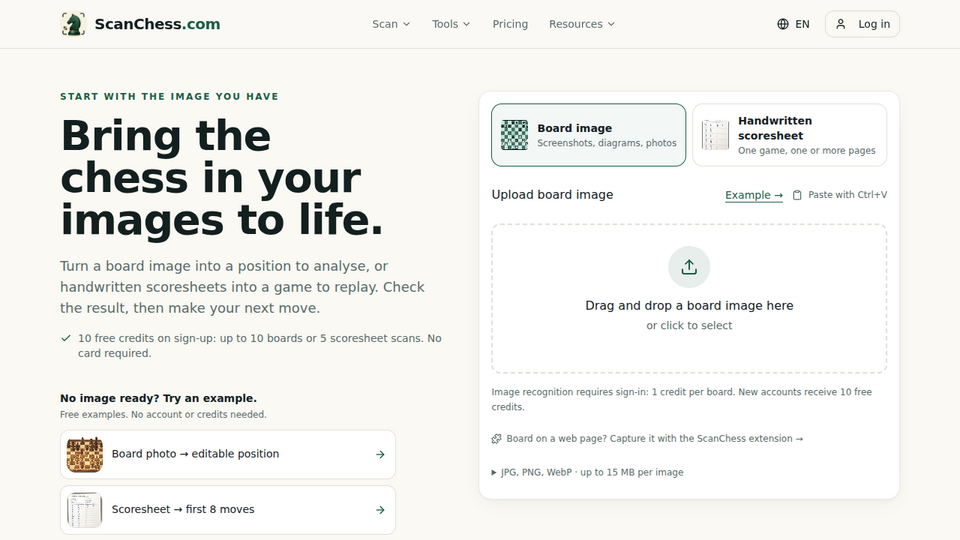Click the user icon in Log in
This screenshot has height=540, width=960.
pyautogui.click(x=841, y=24)
